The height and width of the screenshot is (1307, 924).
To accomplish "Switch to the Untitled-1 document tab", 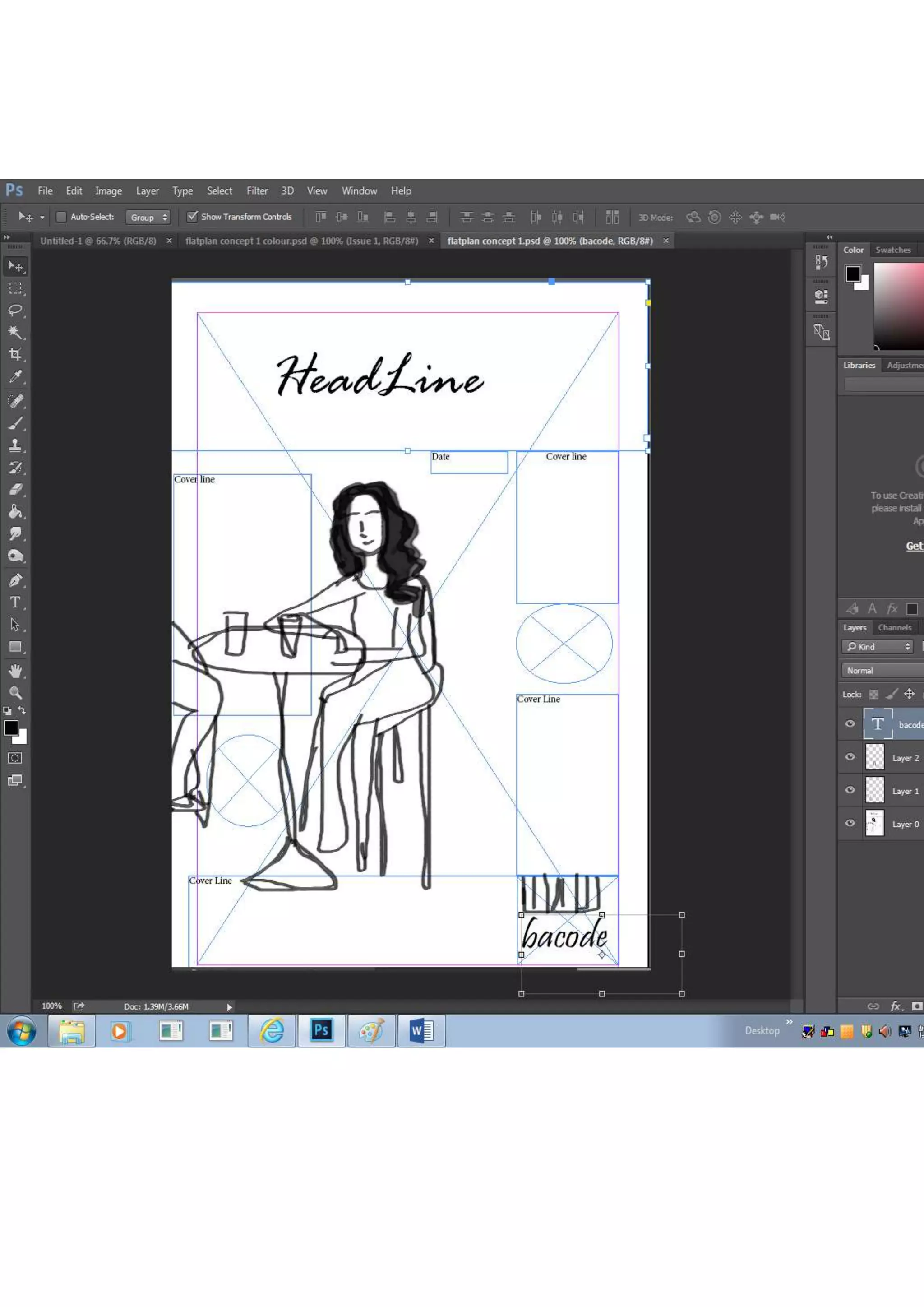I will coord(98,241).
